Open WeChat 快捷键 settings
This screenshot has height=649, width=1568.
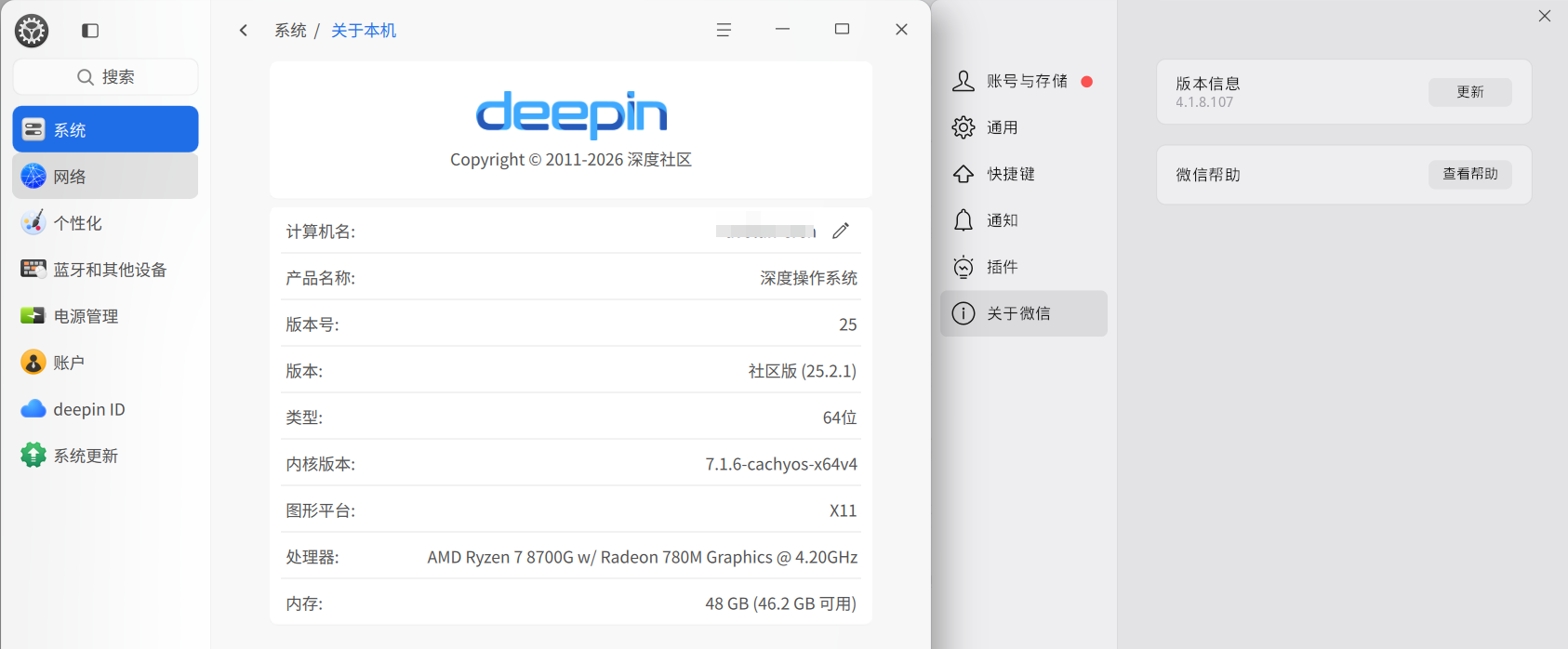coord(1023,174)
